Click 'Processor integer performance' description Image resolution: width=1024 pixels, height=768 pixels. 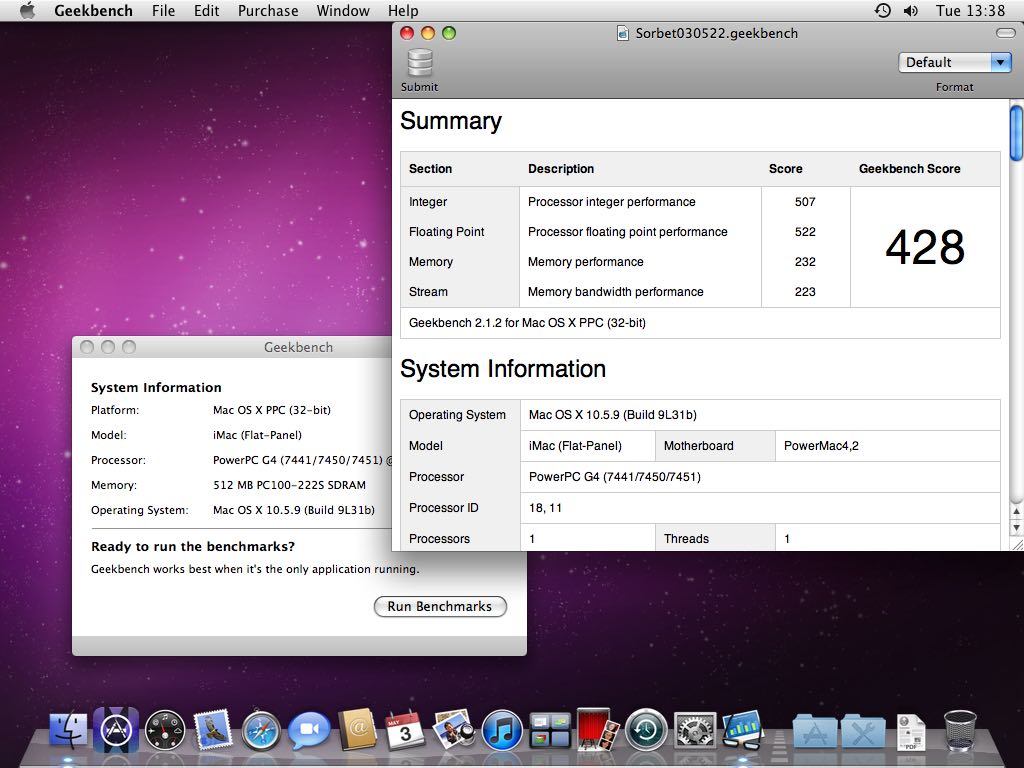(611, 202)
